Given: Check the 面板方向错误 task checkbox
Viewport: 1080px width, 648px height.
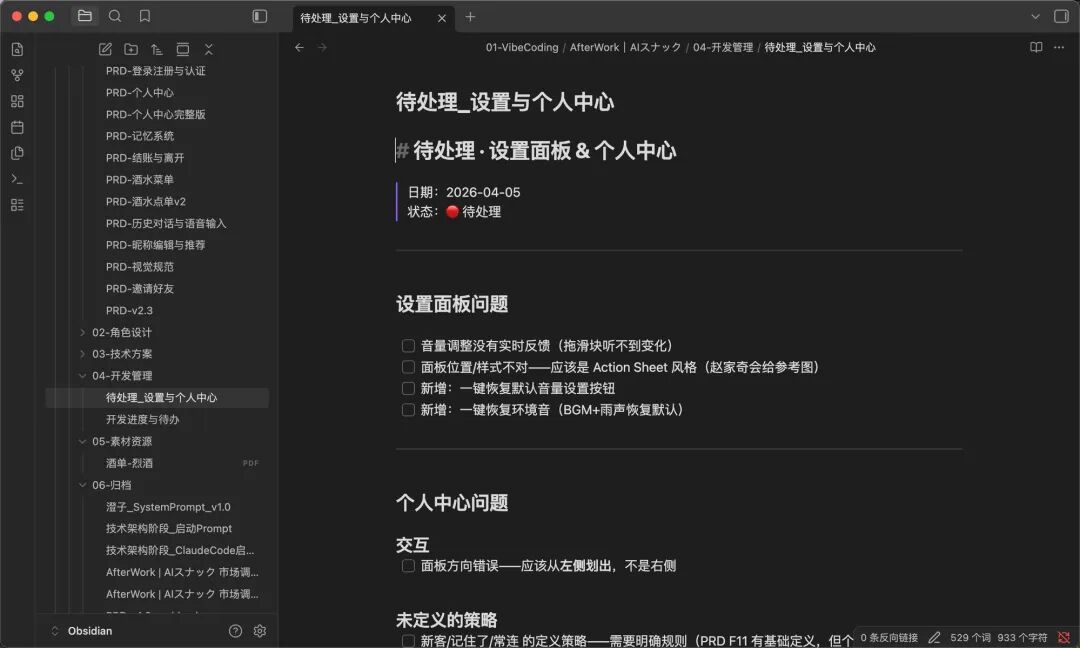Looking at the screenshot, I should (408, 566).
